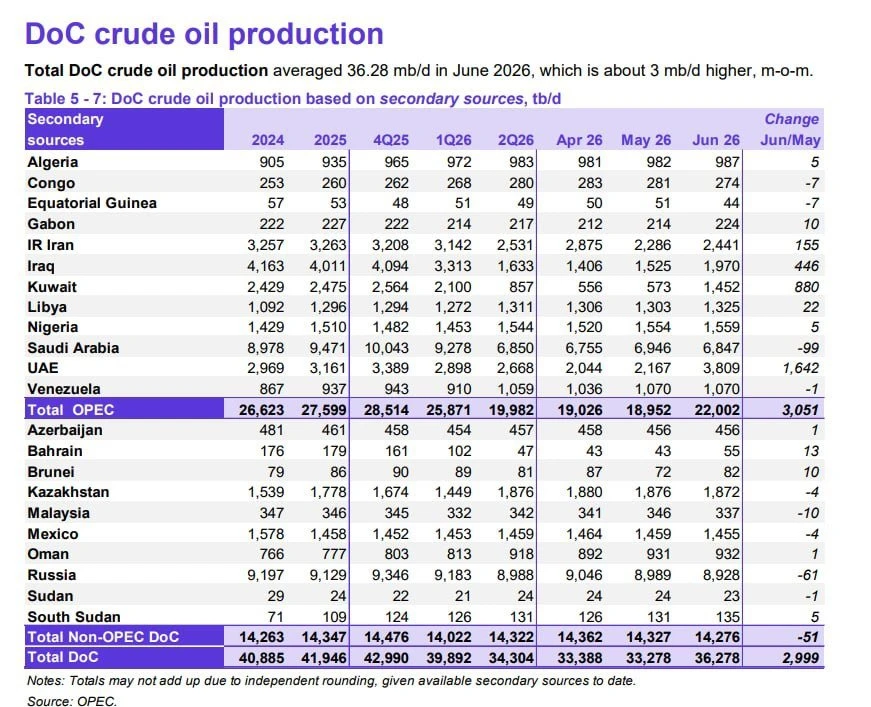871x707 pixels.
Task: Click Iraq's 2024 value 4,163
Action: pos(266,266)
